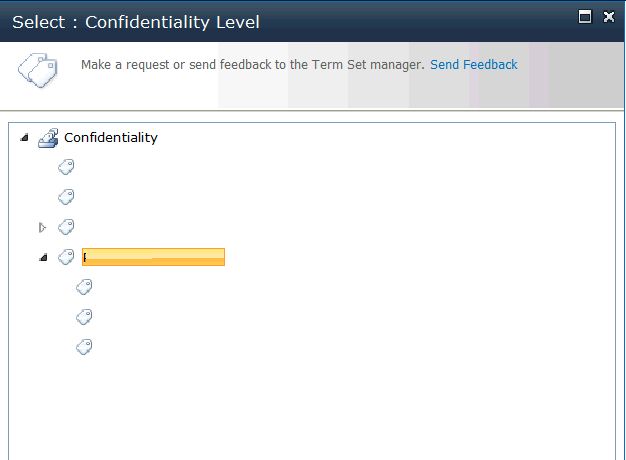Click the tag icon beside the collapsed arrow
Viewport: 626px width, 460px height.
tap(66, 227)
